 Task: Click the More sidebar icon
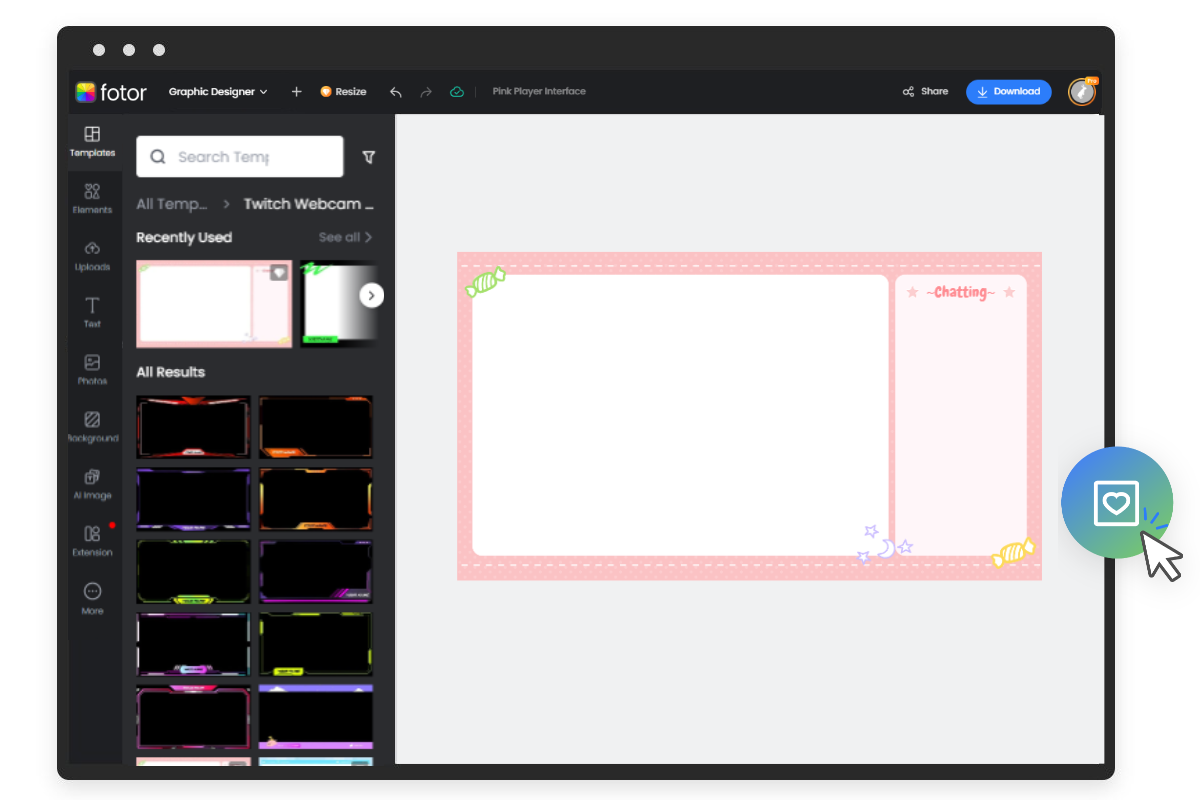(x=92, y=597)
